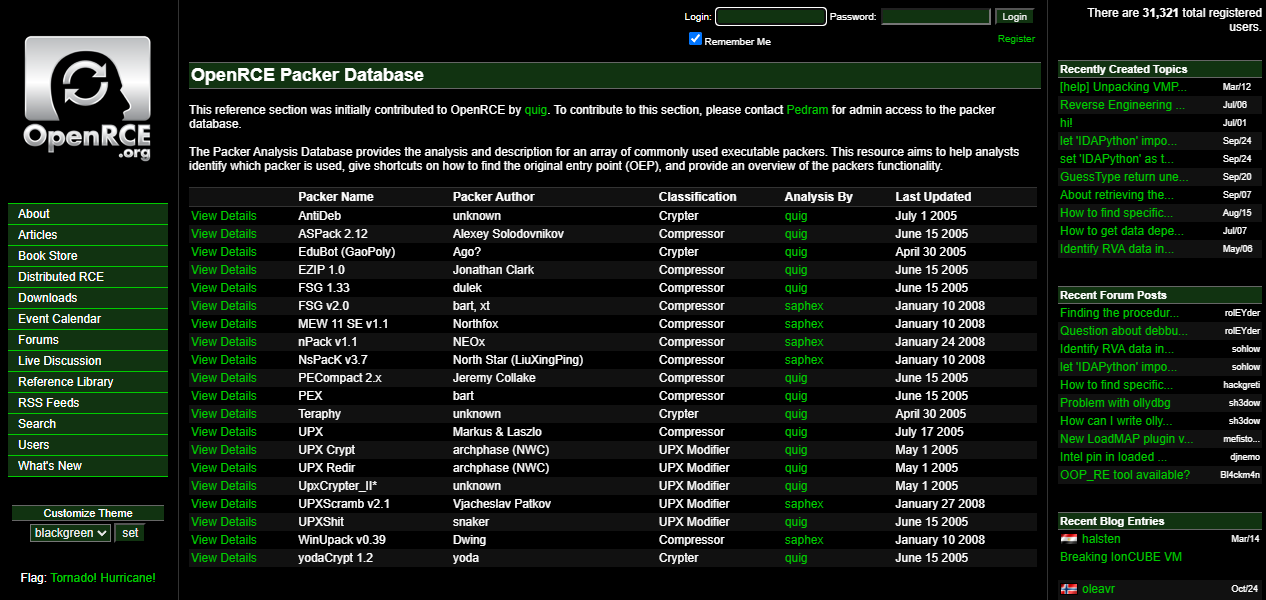
Task: Open Distributed RCE section
Action: click(88, 277)
